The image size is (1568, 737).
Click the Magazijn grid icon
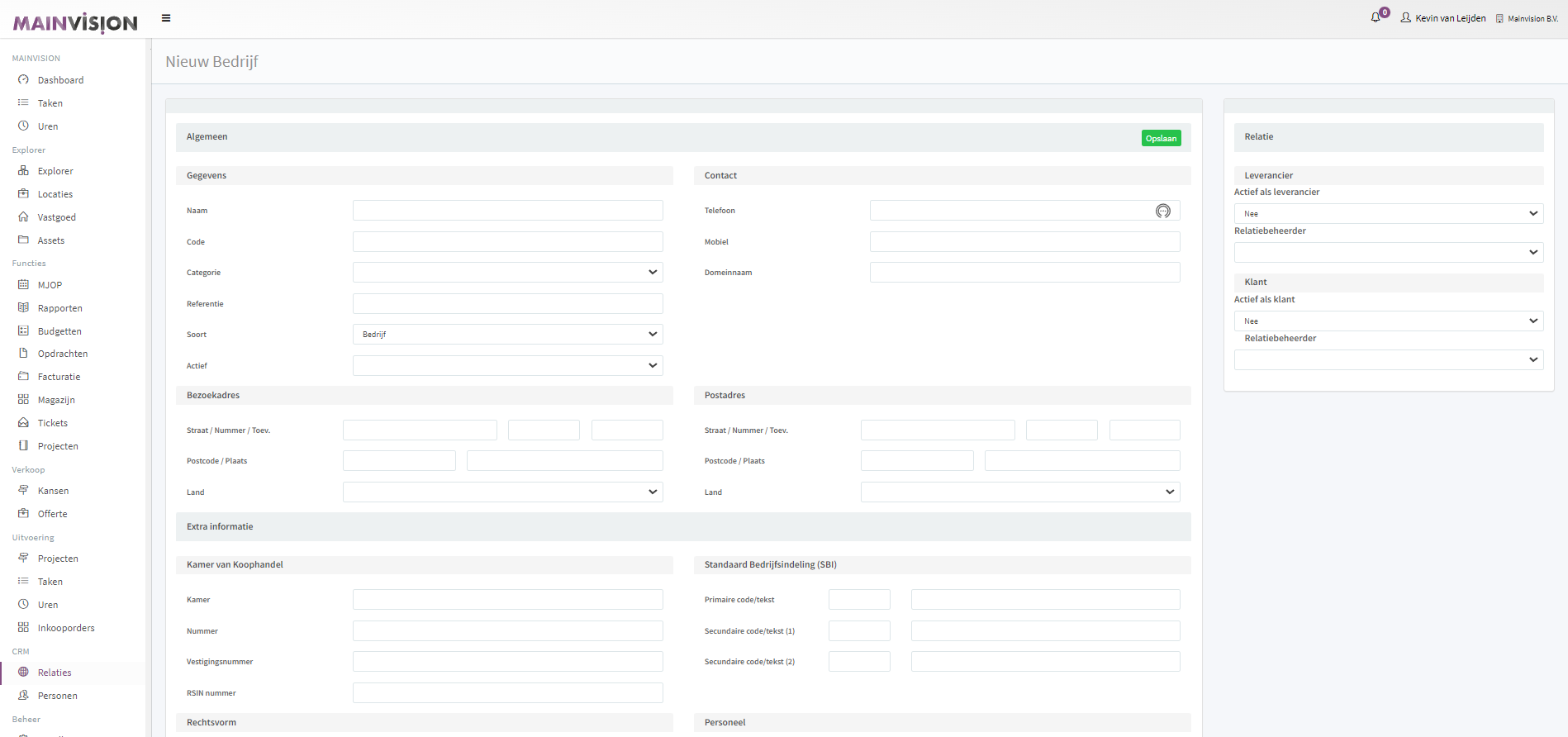pyautogui.click(x=23, y=400)
